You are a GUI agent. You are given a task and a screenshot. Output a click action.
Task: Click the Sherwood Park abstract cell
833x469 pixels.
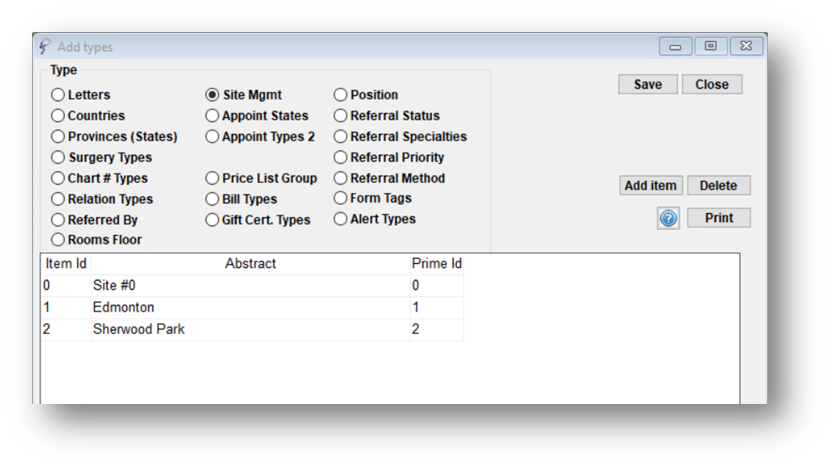tap(250, 329)
